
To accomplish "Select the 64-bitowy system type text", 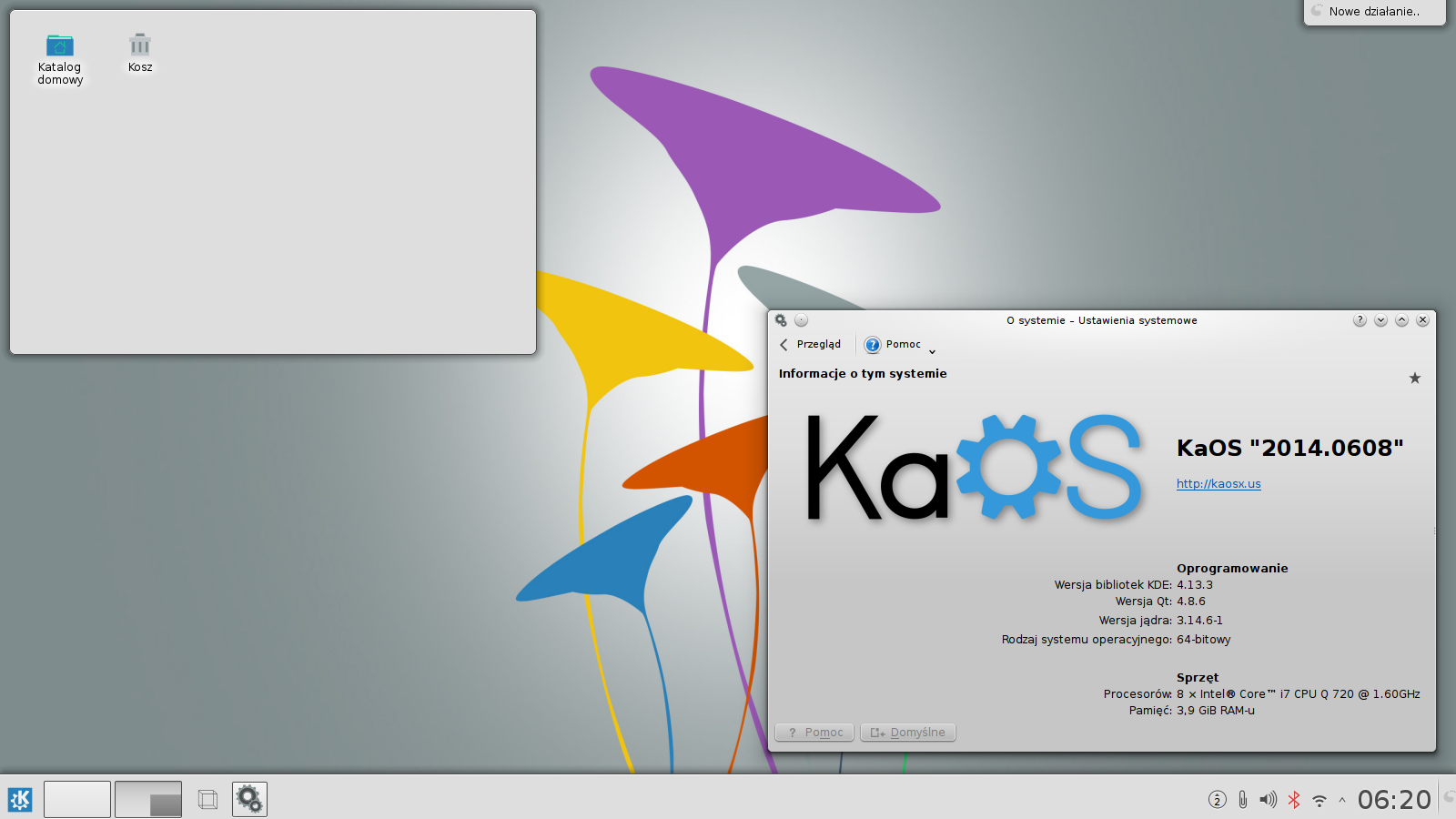I will click(x=1204, y=640).
